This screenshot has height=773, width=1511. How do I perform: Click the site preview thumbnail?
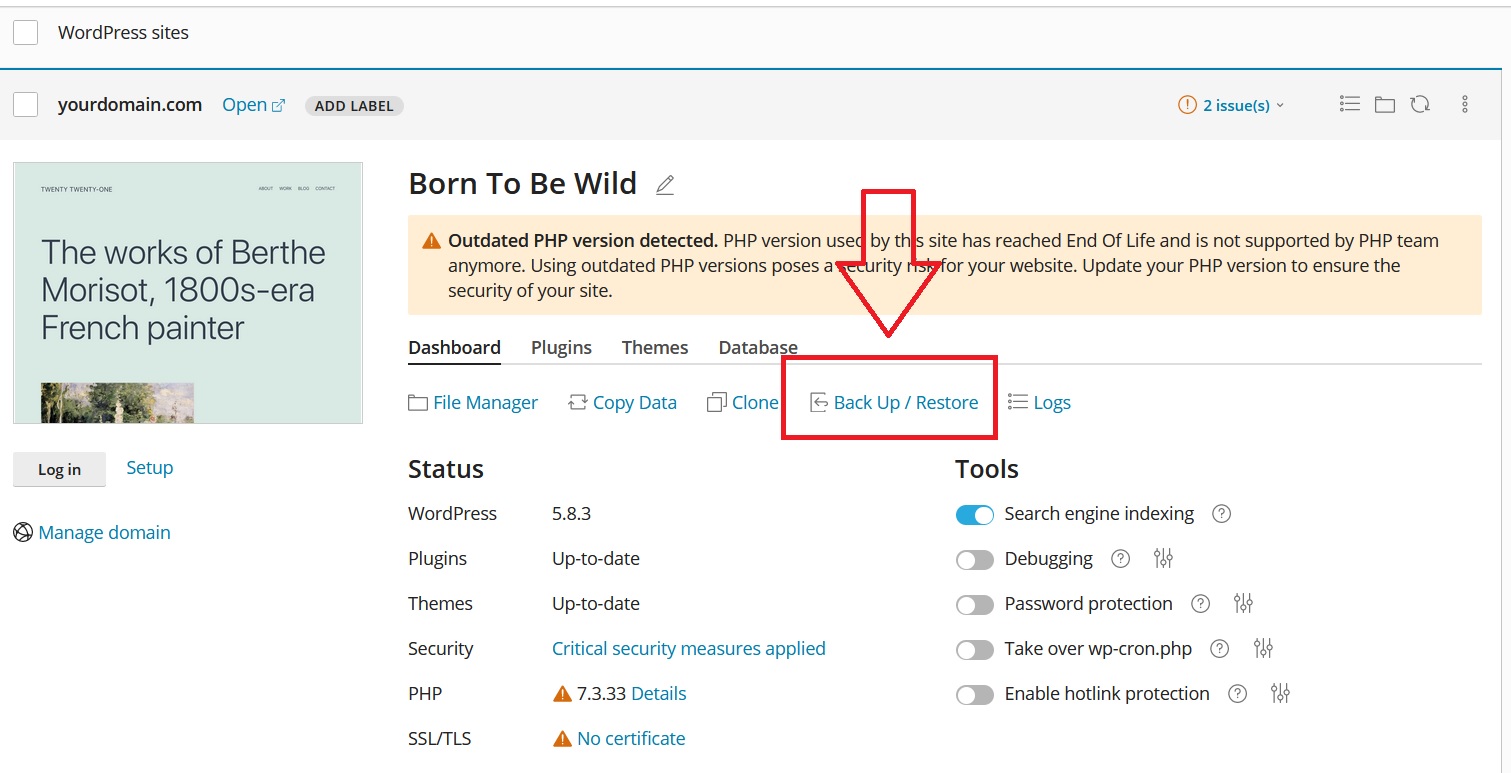tap(188, 292)
